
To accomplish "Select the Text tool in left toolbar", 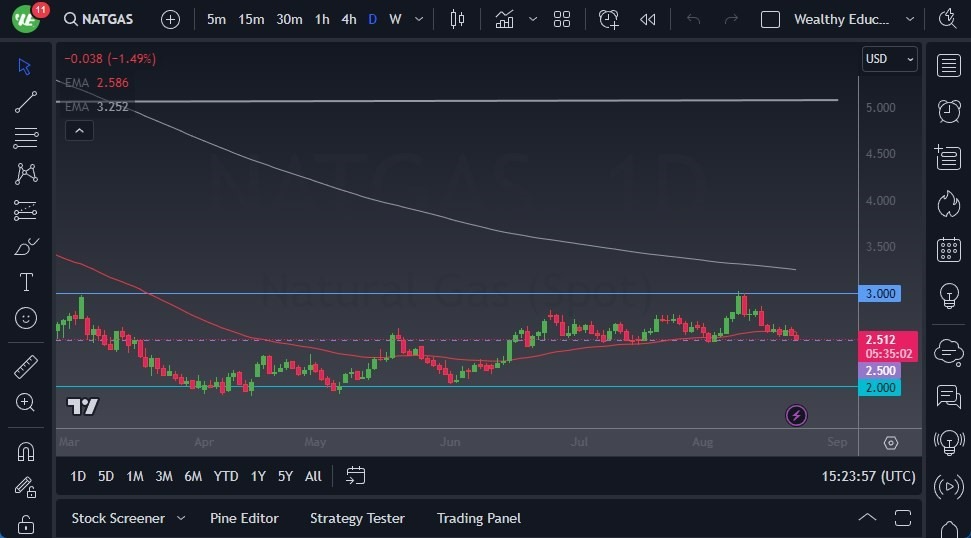I will point(26,282).
